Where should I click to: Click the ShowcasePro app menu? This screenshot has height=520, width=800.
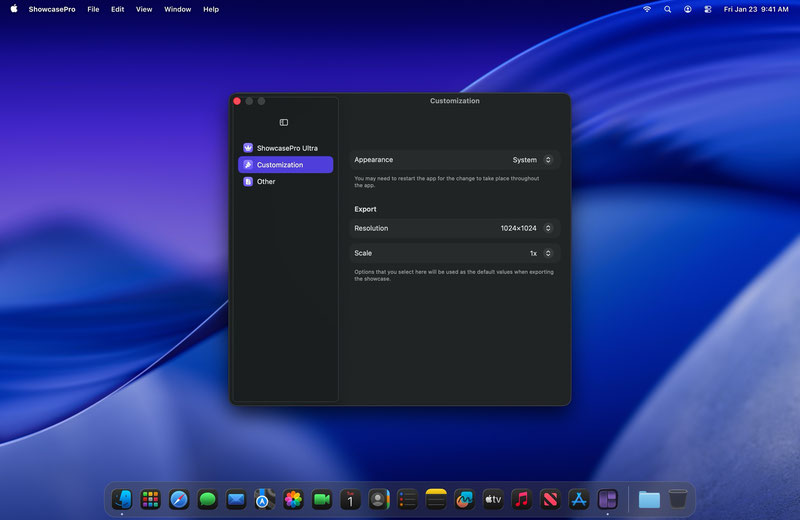click(52, 9)
